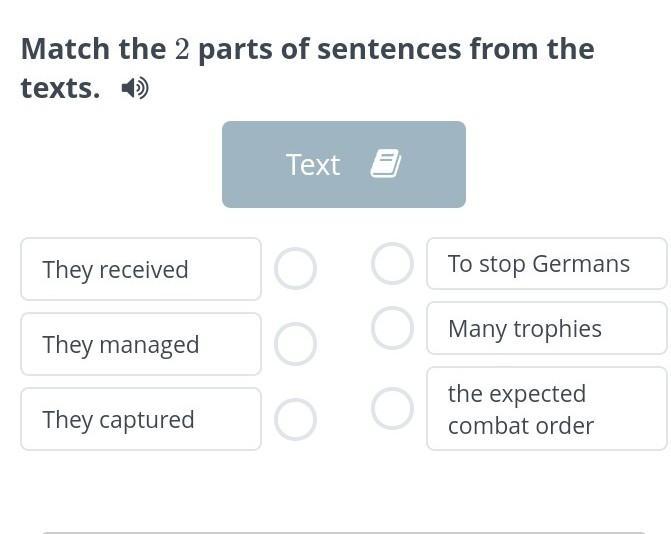Select the circle for "To stop Germans"
Screen dimensions: 671x534
click(x=392, y=264)
